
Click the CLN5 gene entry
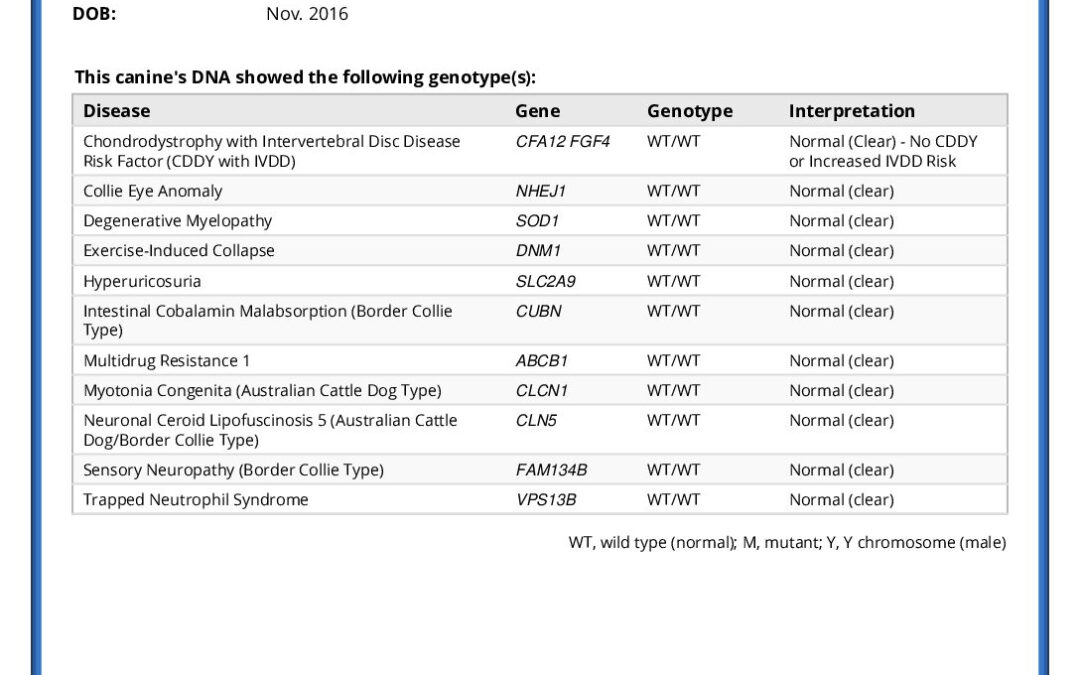pos(535,420)
